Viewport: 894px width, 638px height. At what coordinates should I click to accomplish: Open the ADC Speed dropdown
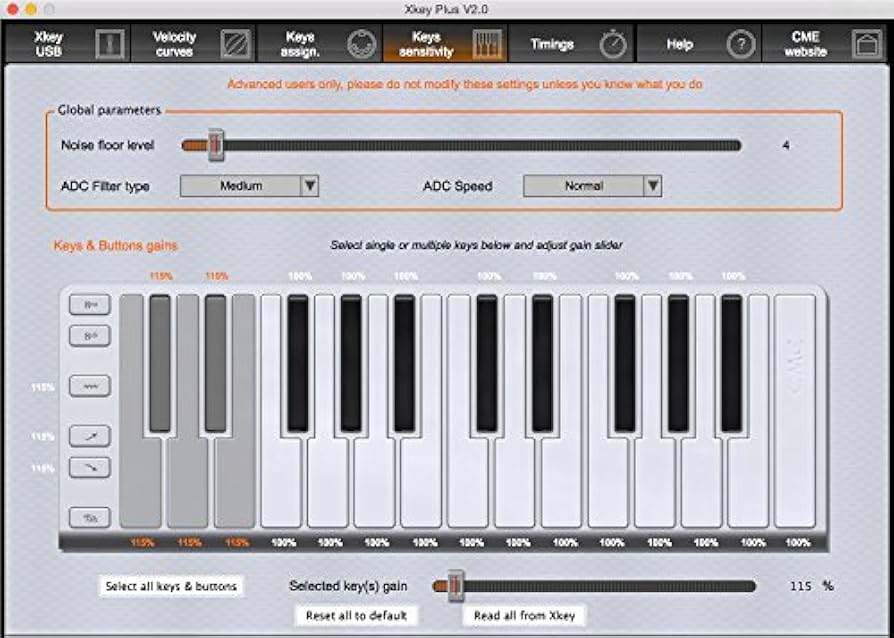click(x=592, y=186)
